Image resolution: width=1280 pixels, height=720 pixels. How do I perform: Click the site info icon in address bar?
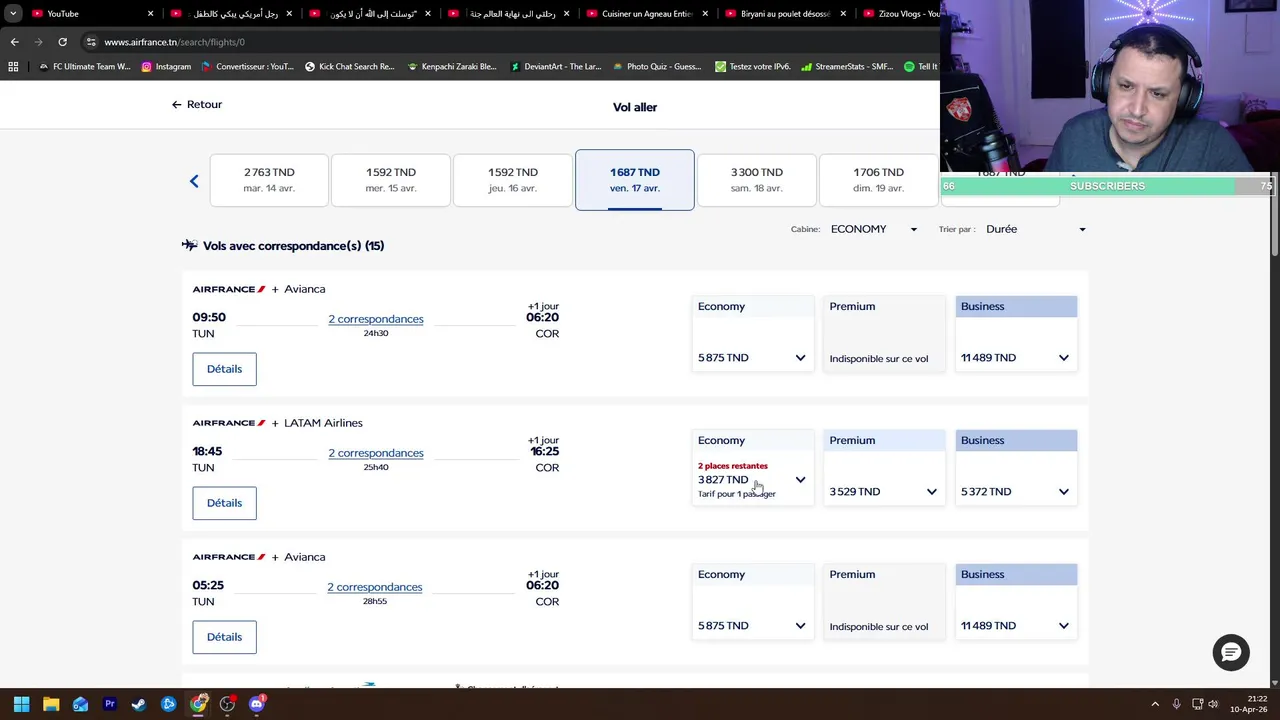(91, 42)
